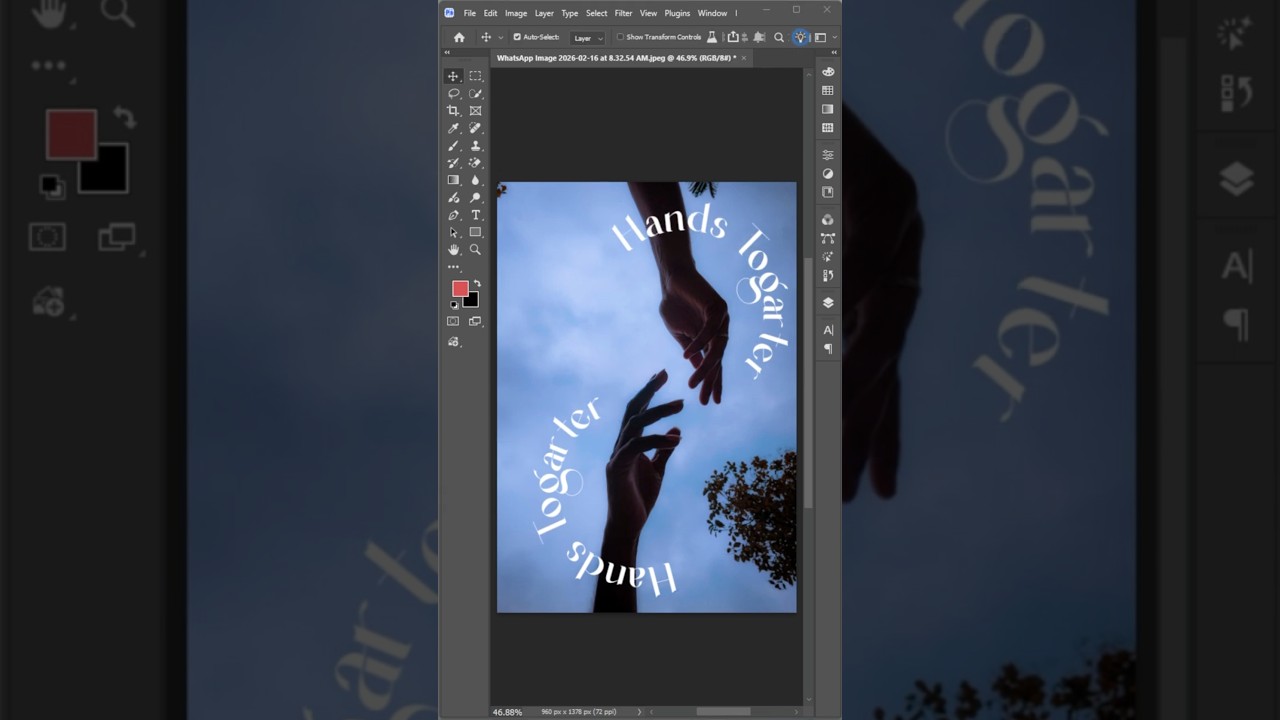Reset default foreground and background colors
This screenshot has width=1280, height=720.
click(453, 304)
